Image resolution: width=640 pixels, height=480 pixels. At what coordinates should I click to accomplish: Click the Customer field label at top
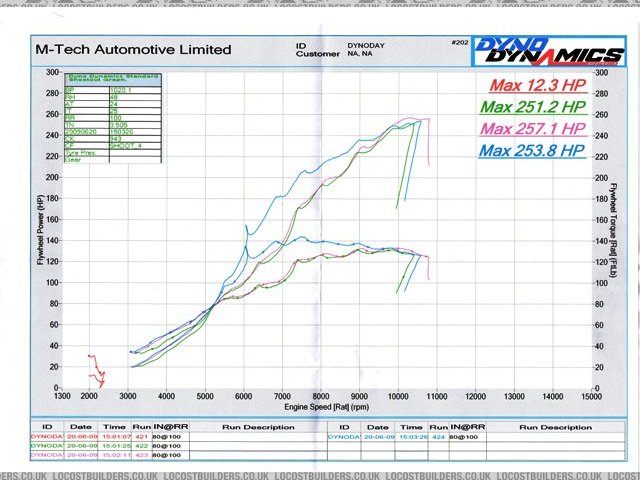point(313,55)
